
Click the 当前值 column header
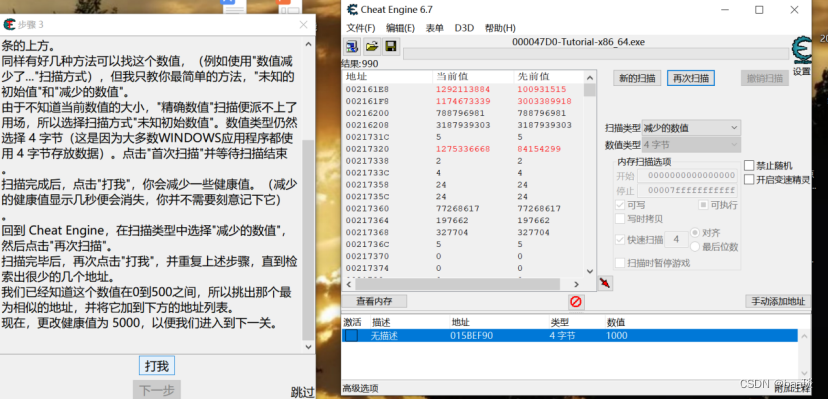click(473, 77)
